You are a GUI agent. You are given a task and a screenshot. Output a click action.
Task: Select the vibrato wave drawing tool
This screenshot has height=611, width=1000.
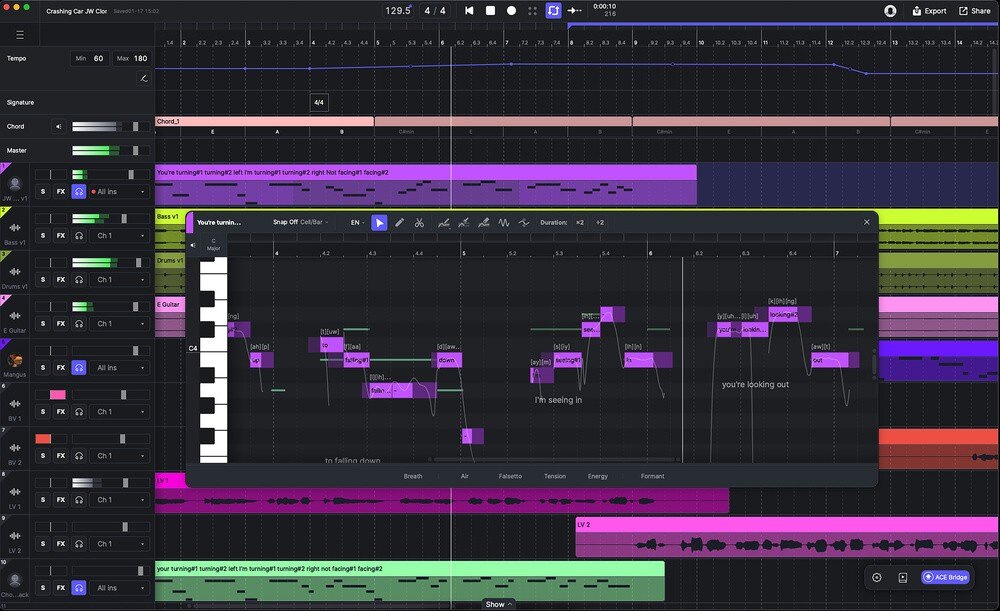[x=503, y=222]
